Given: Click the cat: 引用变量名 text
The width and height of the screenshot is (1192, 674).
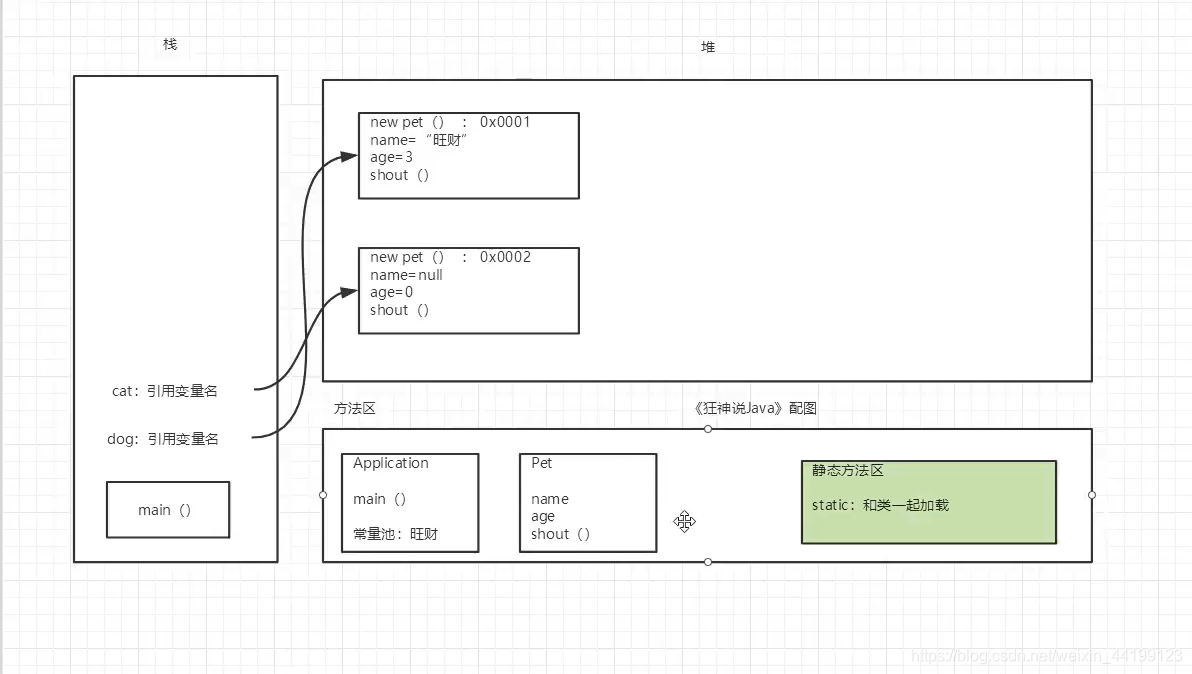Looking at the screenshot, I should click(x=165, y=391).
